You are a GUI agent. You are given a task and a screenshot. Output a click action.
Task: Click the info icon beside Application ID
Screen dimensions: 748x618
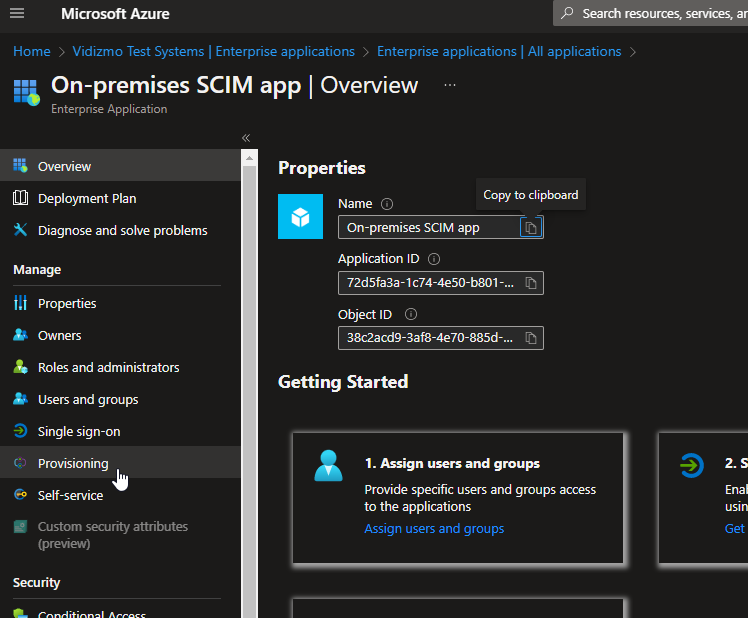coord(434,259)
